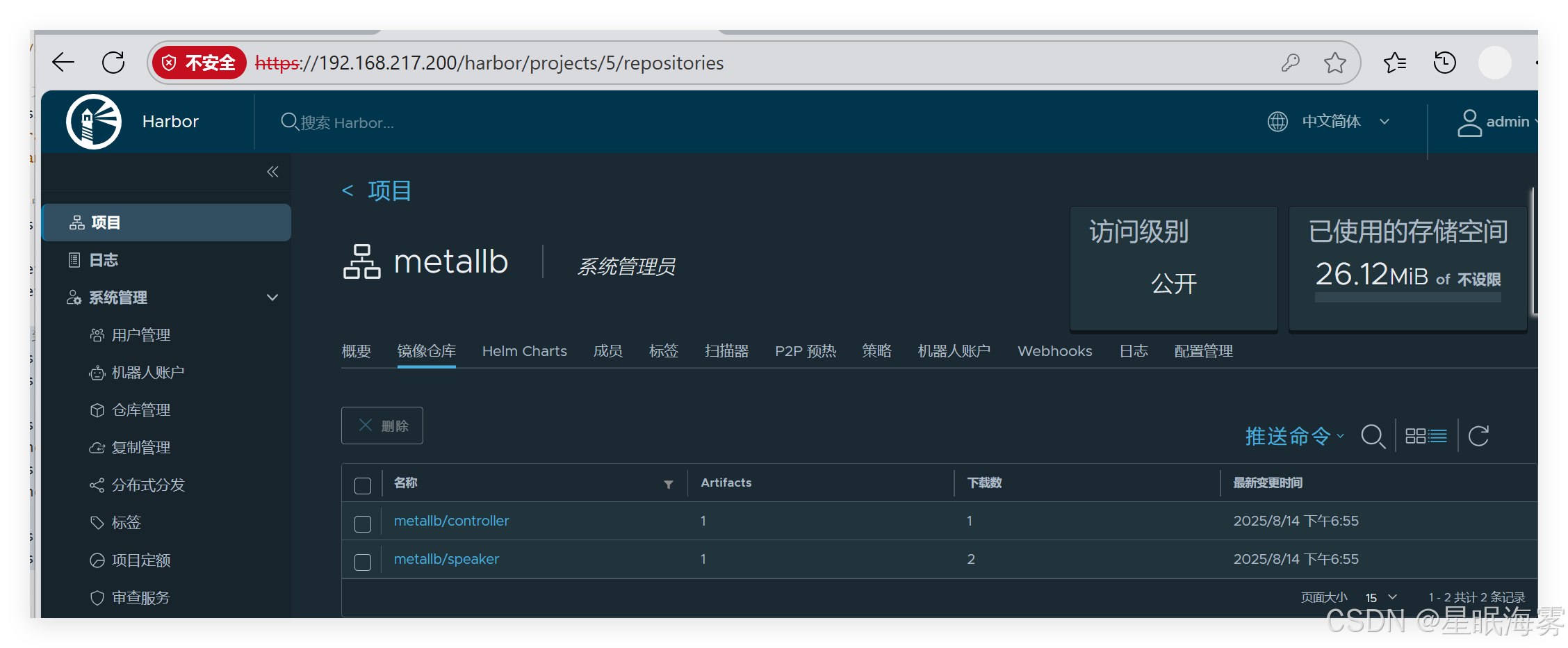Open the 标签 project tab

tap(663, 351)
